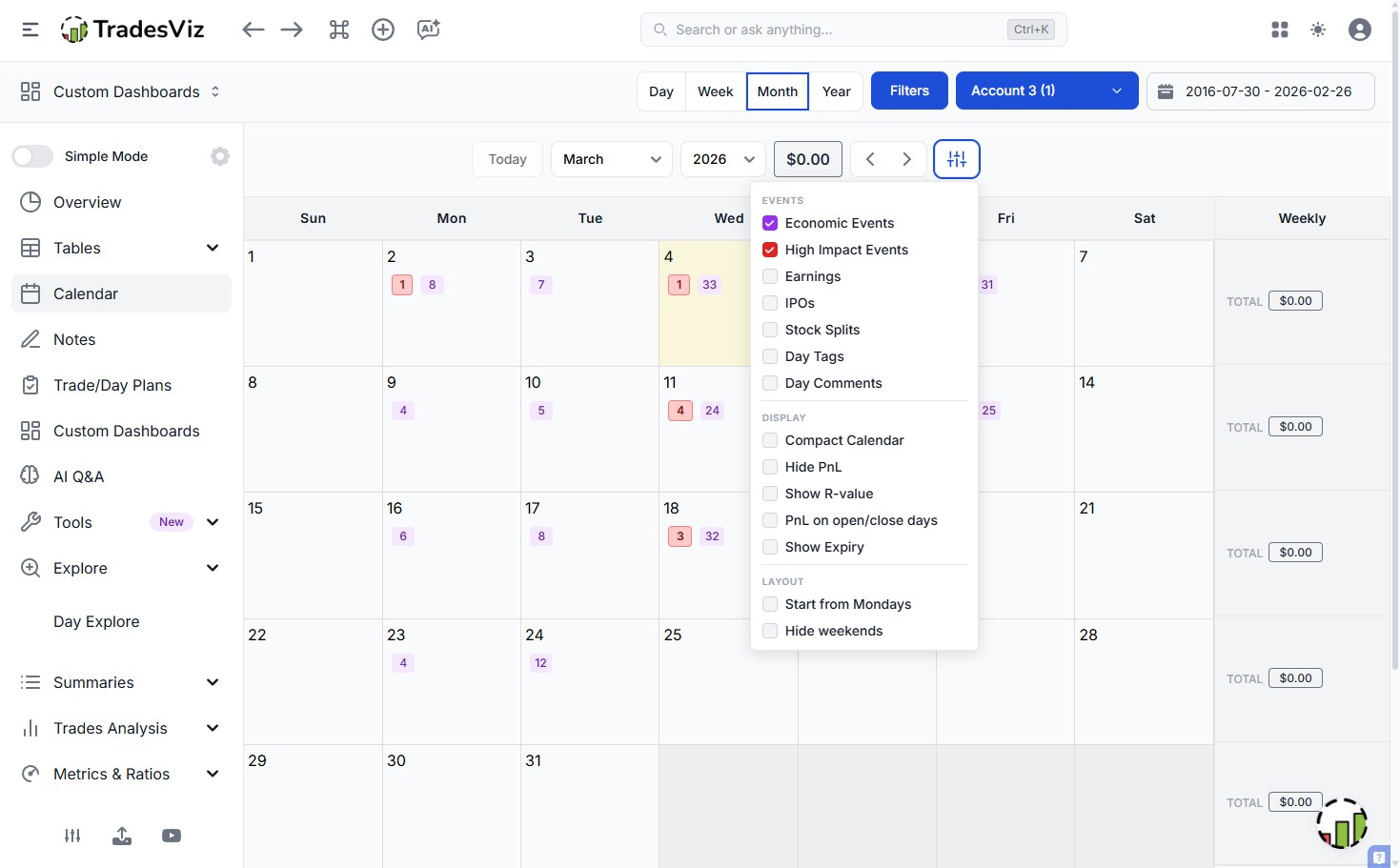The height and width of the screenshot is (868, 1400).
Task: Open the Account 3 (1) dropdown
Action: pyautogui.click(x=1046, y=91)
